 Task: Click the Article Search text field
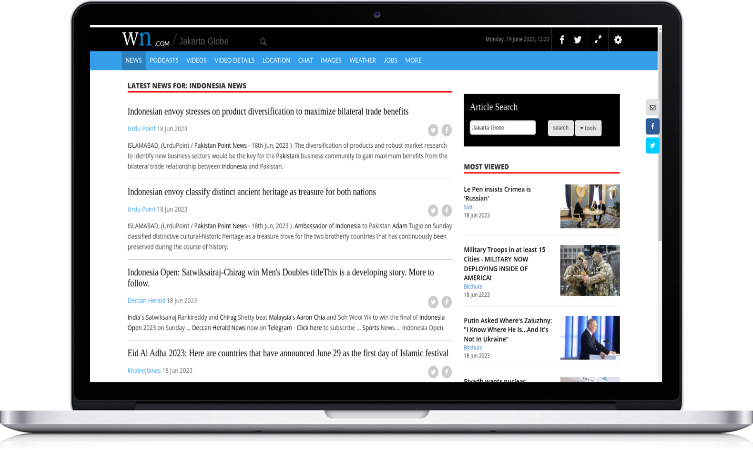point(502,128)
